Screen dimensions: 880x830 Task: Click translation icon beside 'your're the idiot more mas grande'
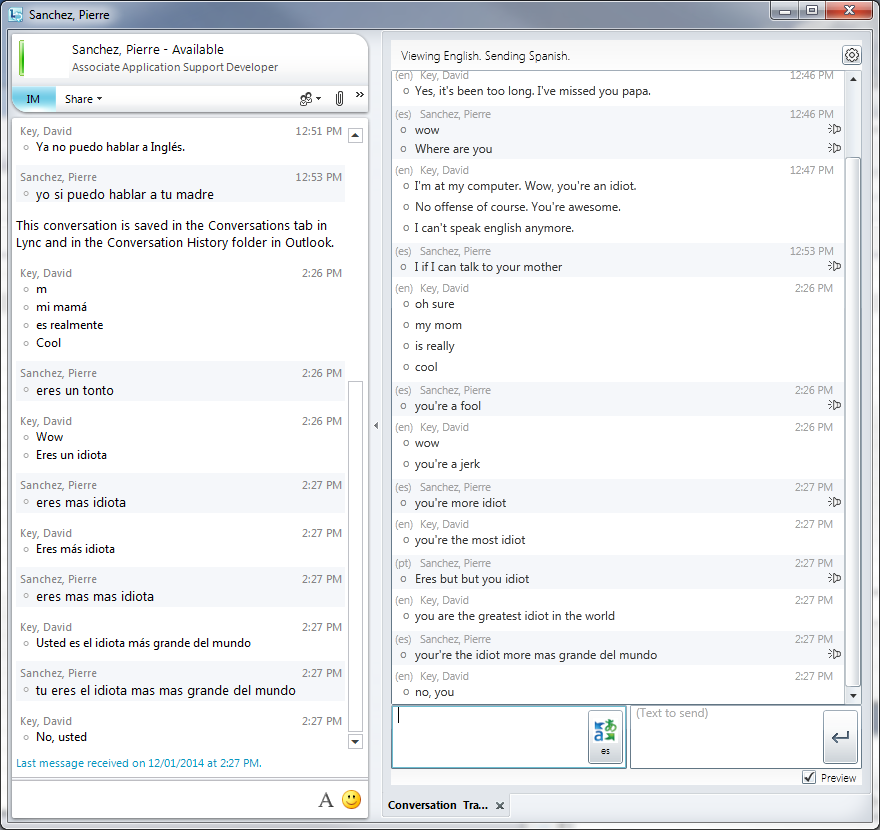pyautogui.click(x=835, y=654)
